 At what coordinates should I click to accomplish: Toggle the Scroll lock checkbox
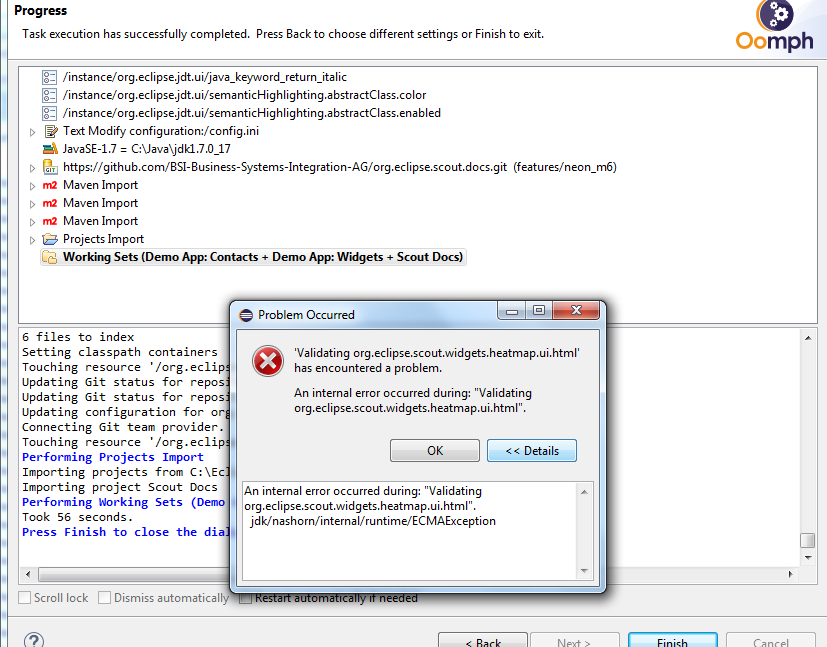pos(24,598)
